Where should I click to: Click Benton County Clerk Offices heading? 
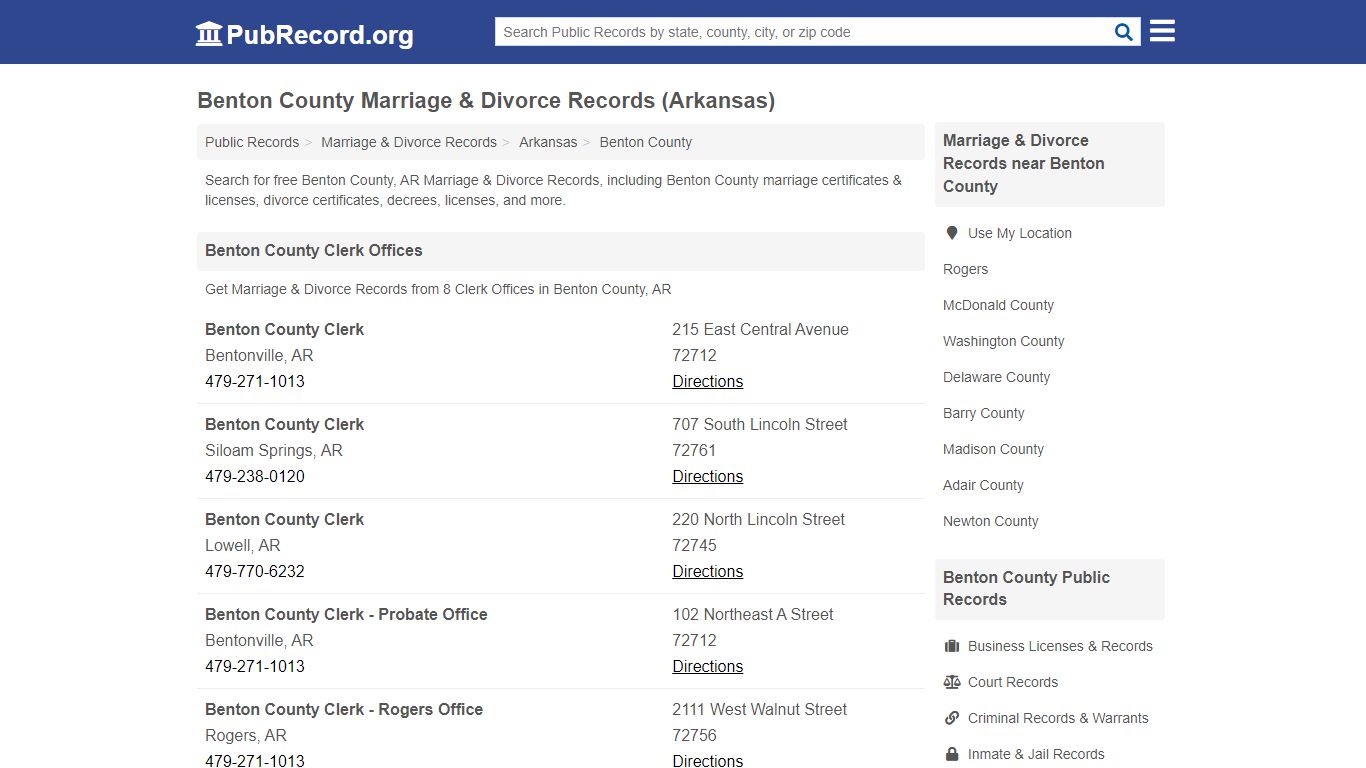click(314, 250)
